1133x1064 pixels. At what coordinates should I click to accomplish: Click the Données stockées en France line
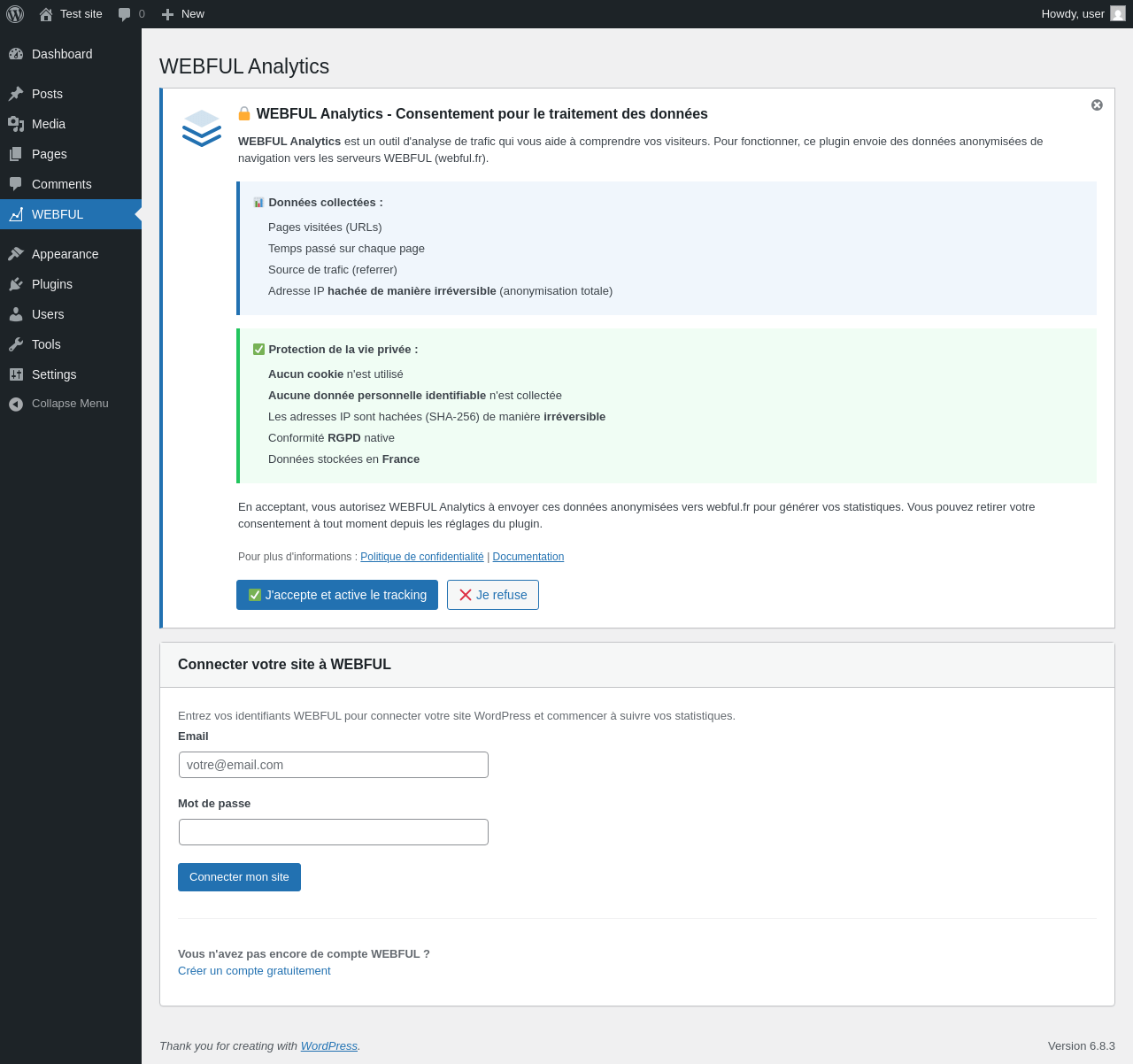pos(343,459)
